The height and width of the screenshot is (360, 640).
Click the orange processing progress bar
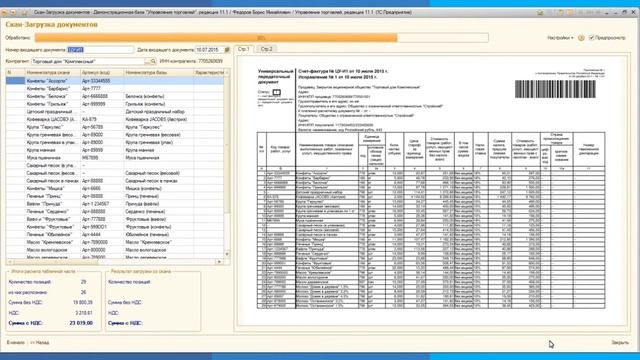[x=261, y=38]
